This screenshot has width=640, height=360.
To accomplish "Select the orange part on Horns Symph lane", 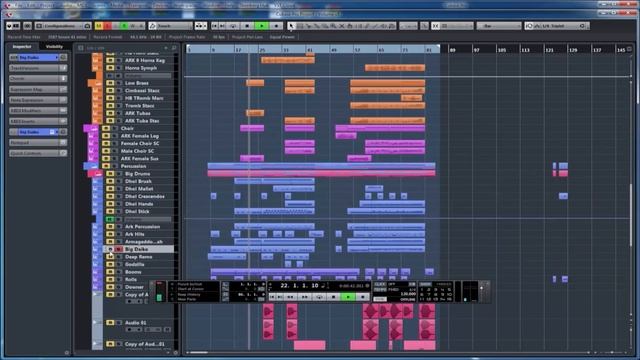I will 395,68.
